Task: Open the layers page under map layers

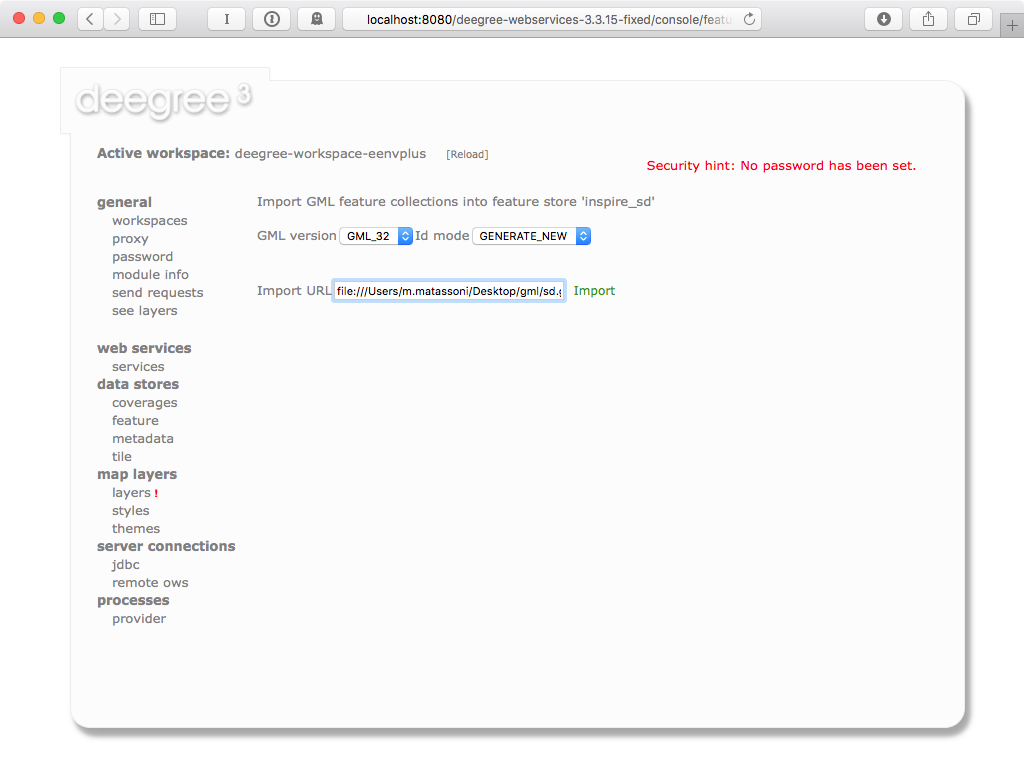Action: (131, 493)
